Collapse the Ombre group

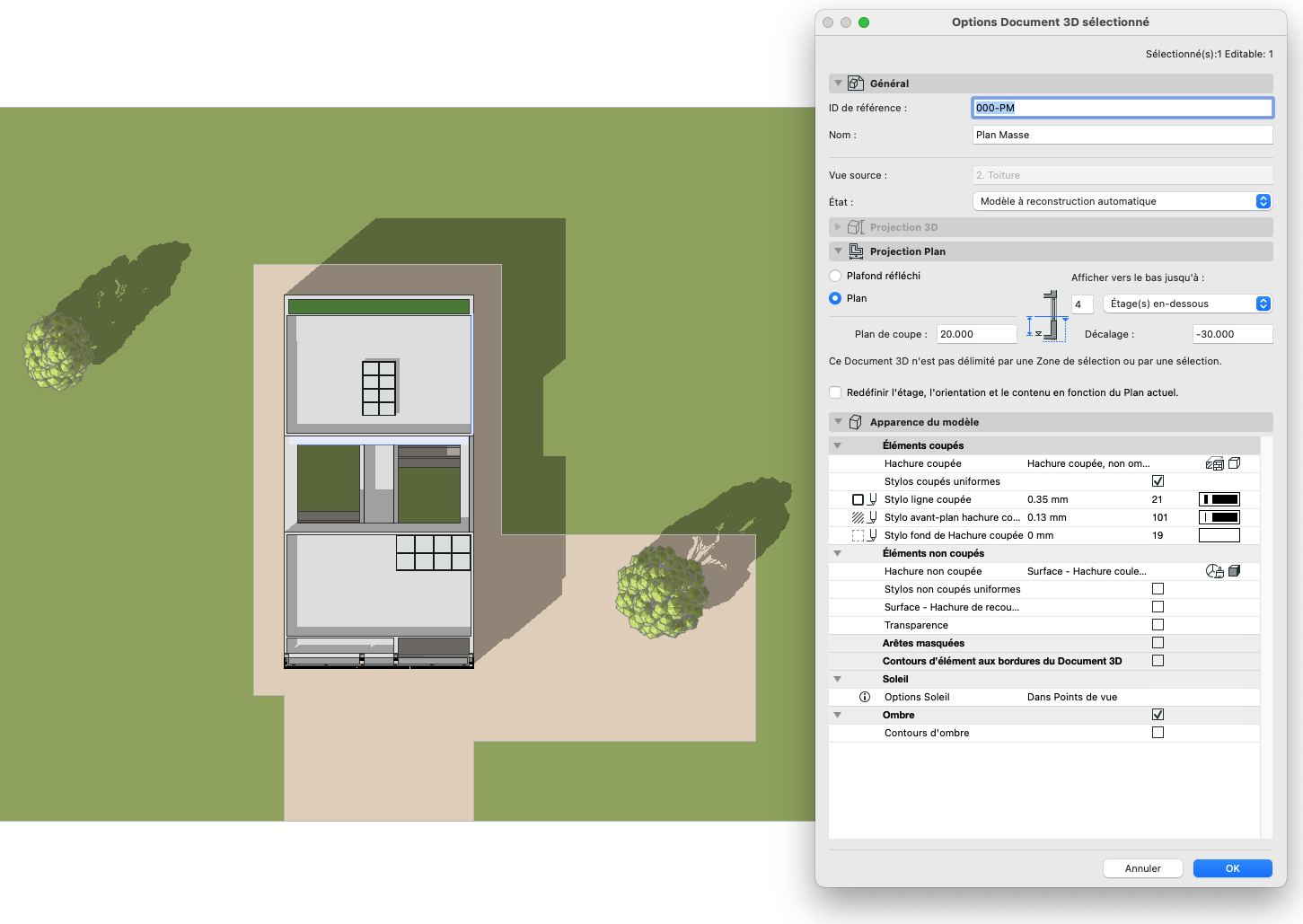(838, 715)
